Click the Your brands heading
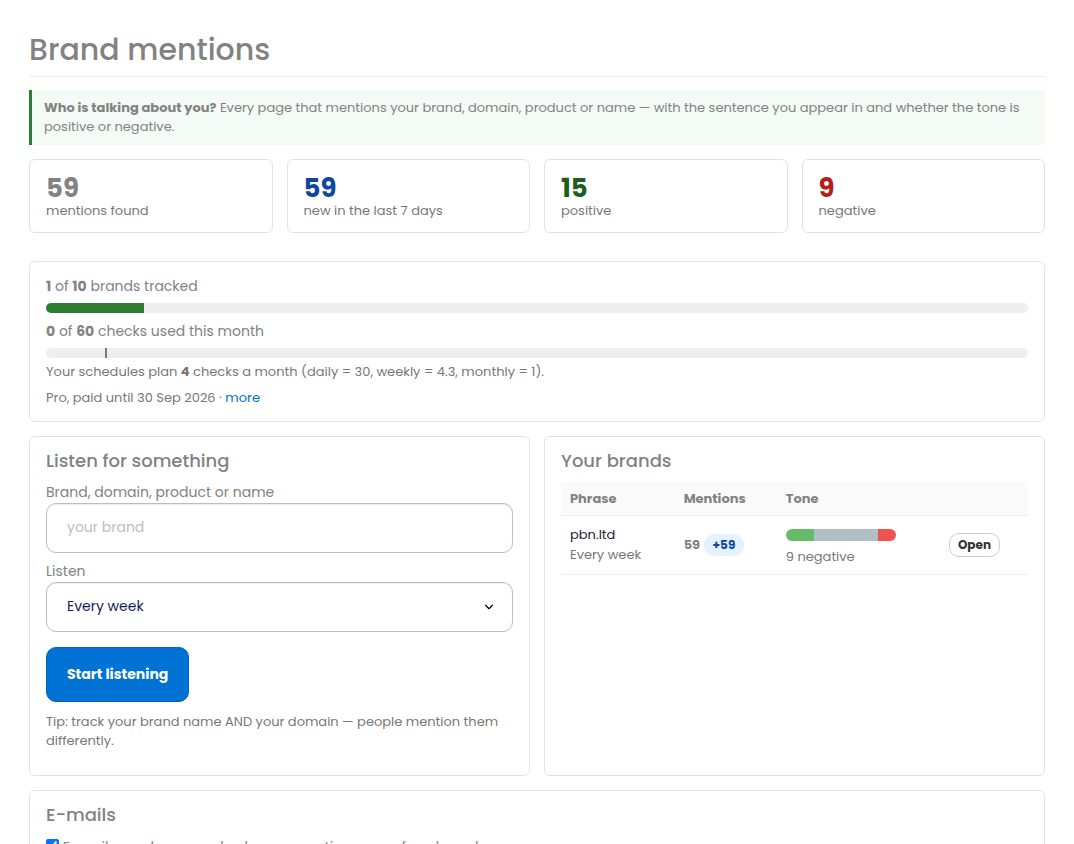 pyautogui.click(x=616, y=461)
